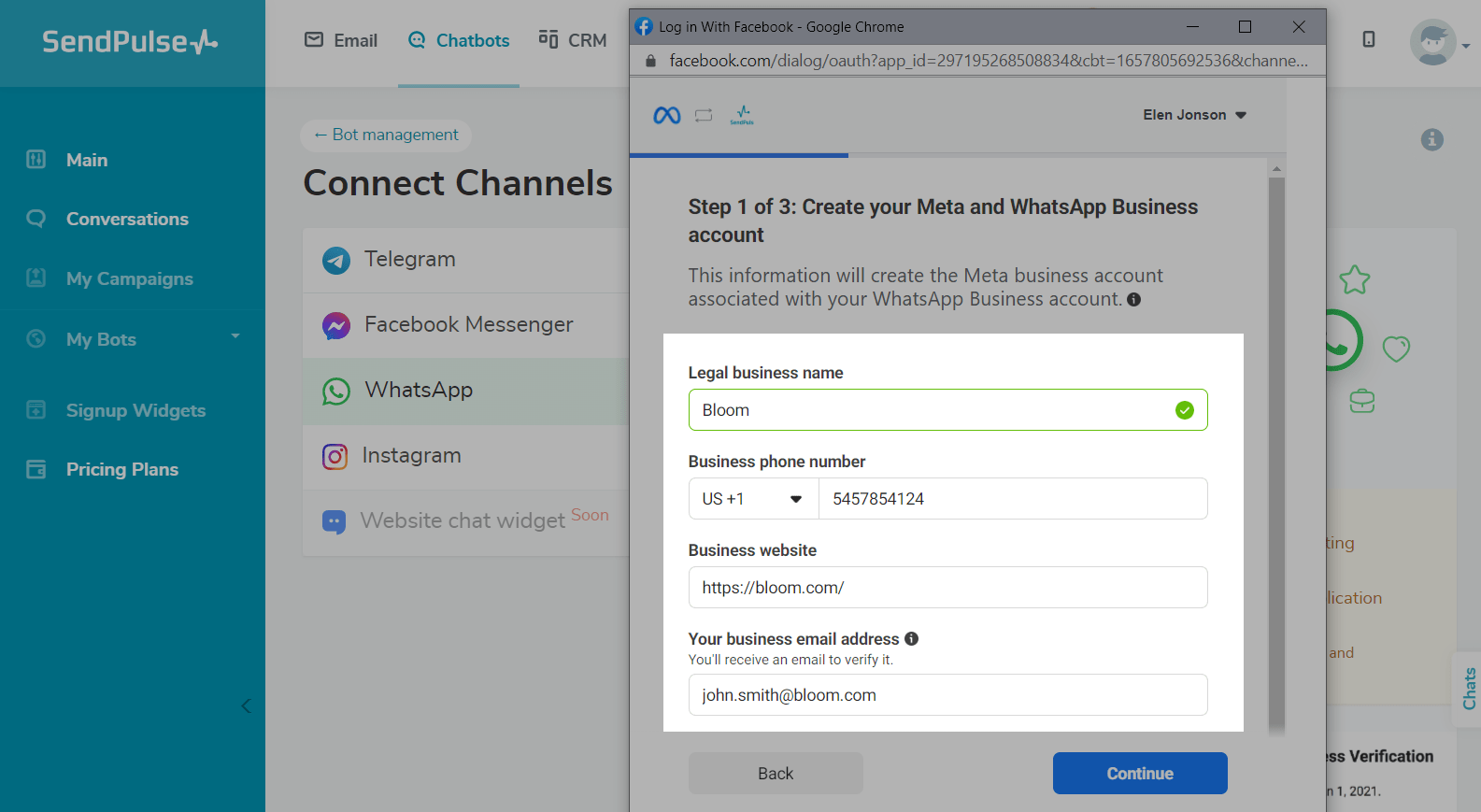Image resolution: width=1481 pixels, height=812 pixels.
Task: Collapse the sidebar with the left chevron
Action: point(246,705)
